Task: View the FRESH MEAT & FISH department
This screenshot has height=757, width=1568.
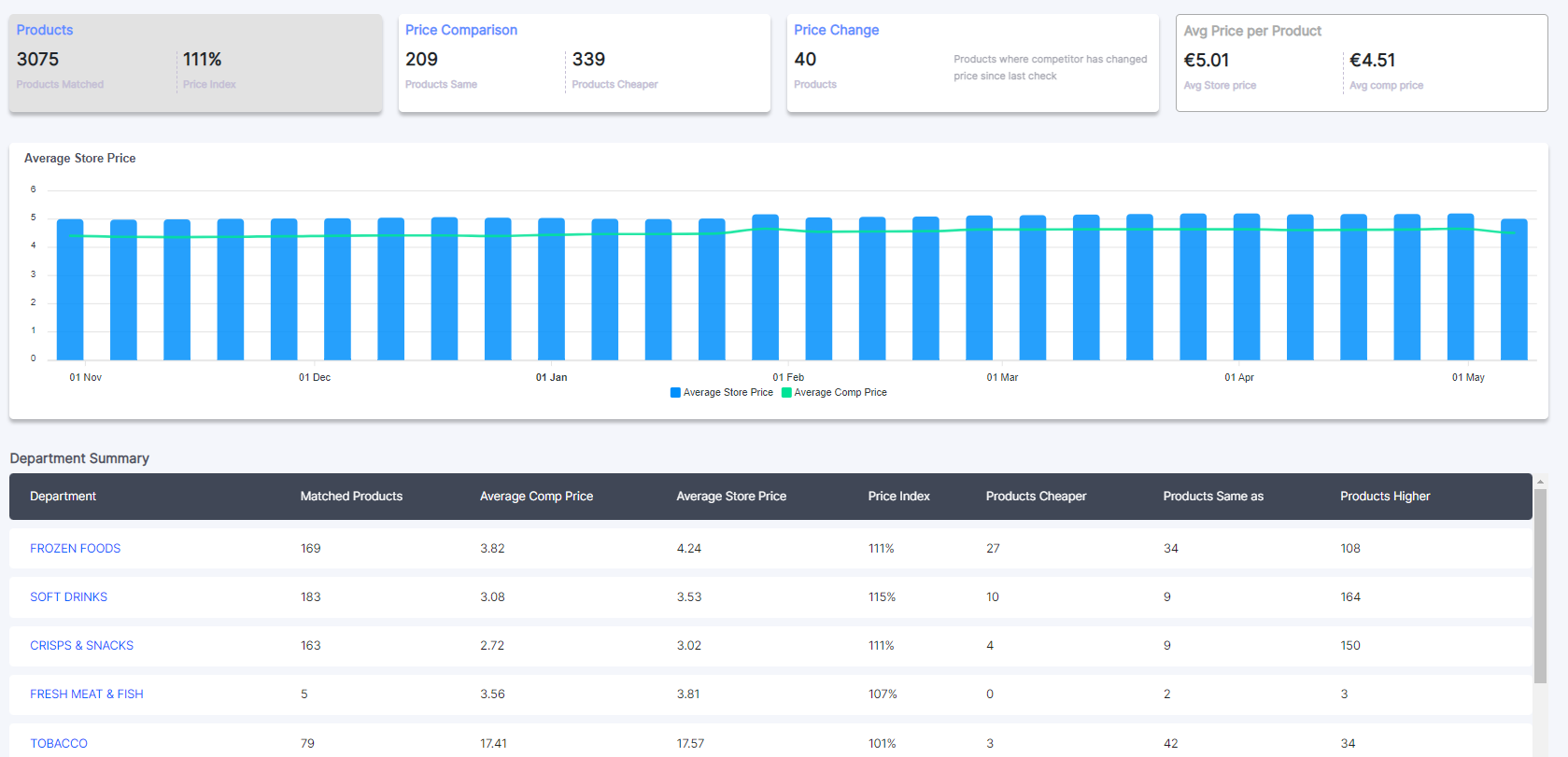Action: pyautogui.click(x=86, y=694)
